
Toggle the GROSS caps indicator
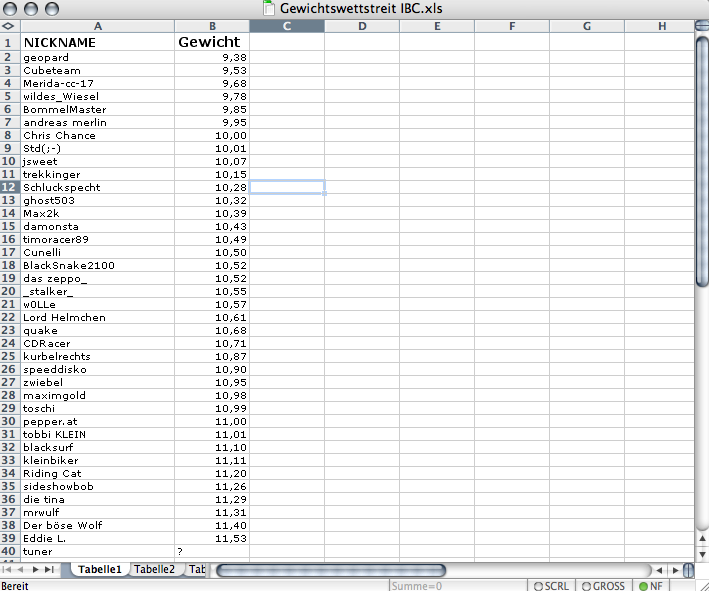(602, 585)
